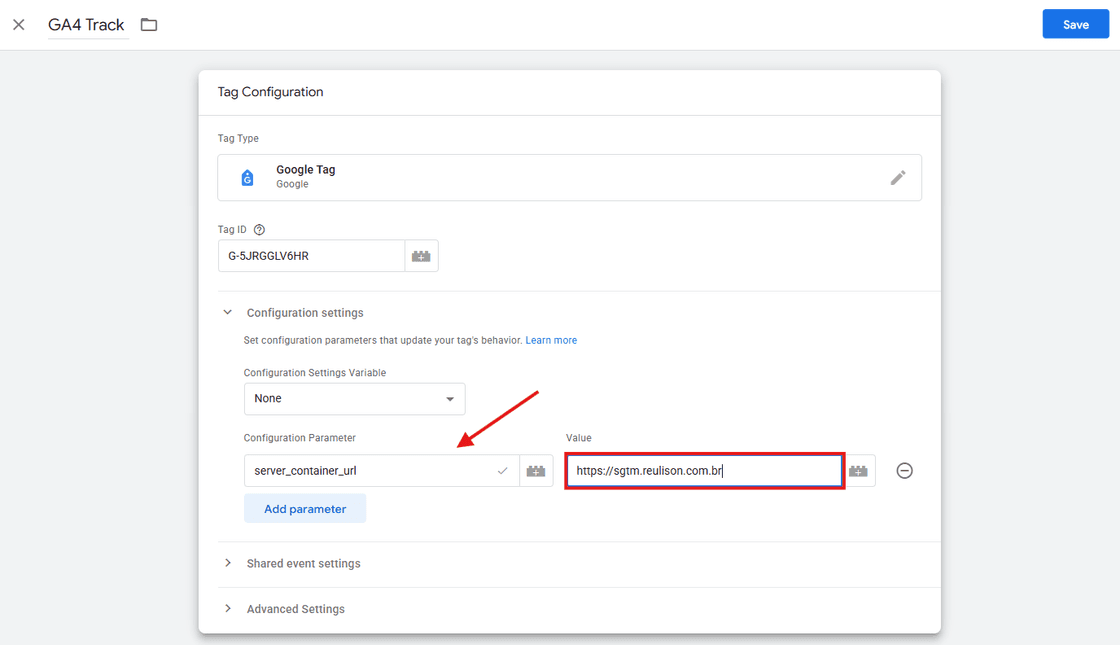Click the GA4 Track tag name to rename it
This screenshot has height=645, width=1120.
point(85,24)
